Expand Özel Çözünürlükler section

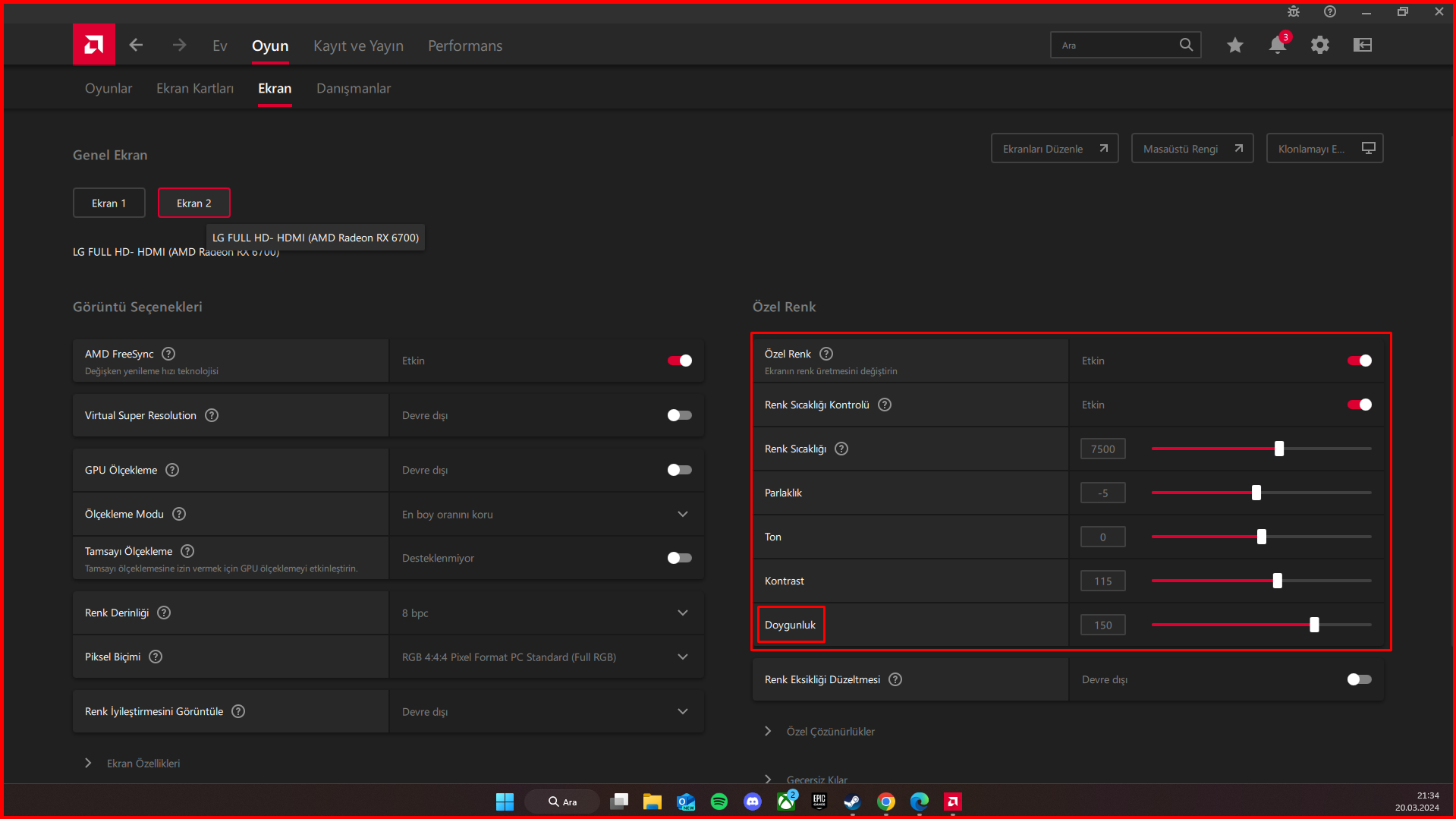tap(821, 731)
